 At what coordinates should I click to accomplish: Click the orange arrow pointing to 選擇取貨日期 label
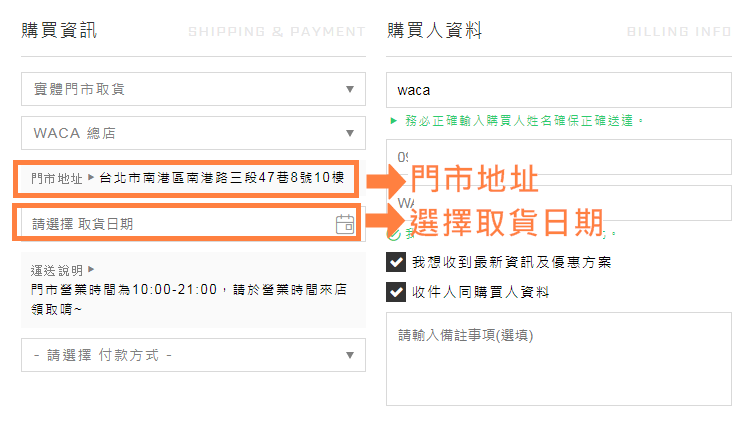(x=386, y=220)
